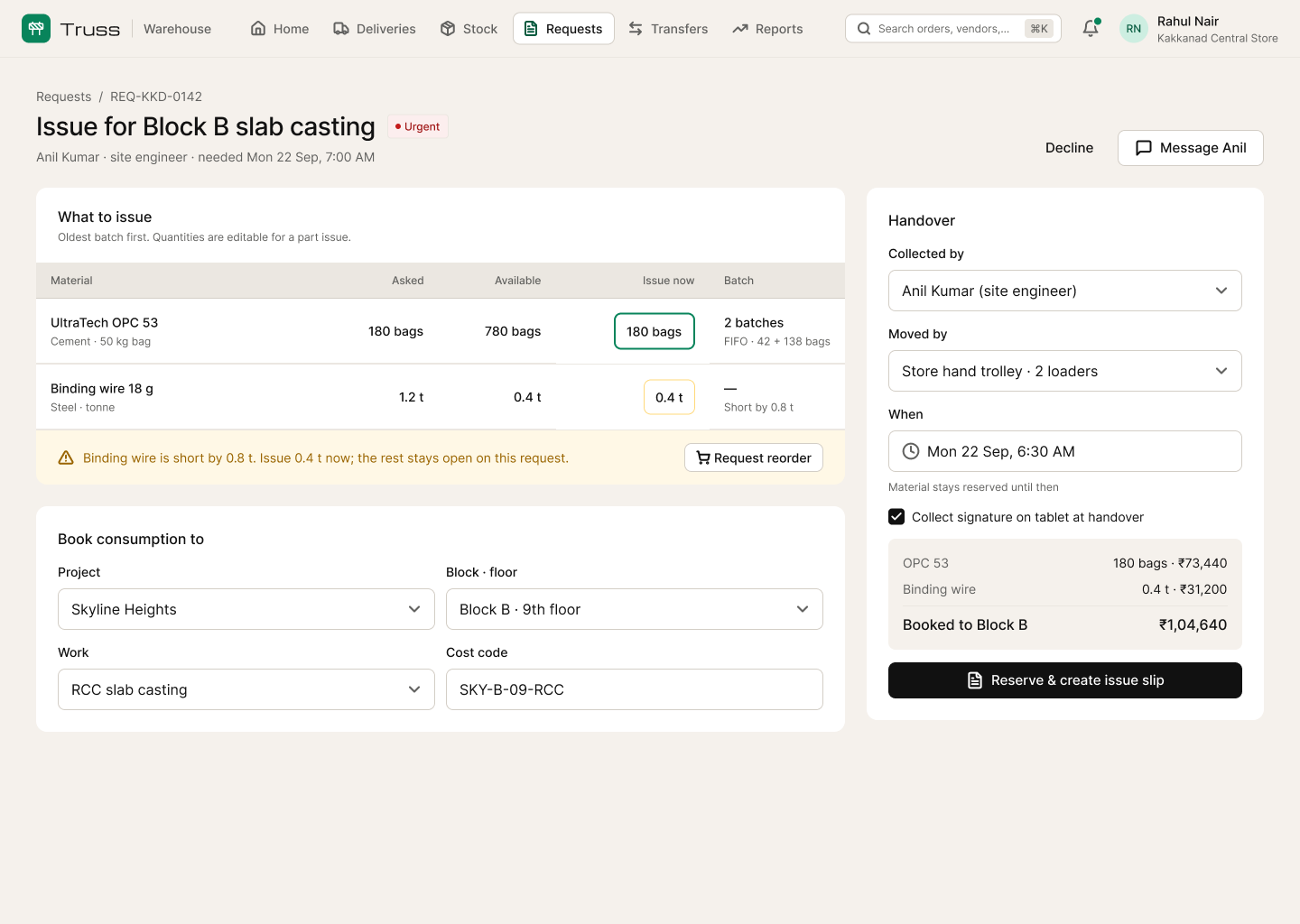Switch to the Stock tab

coord(469,29)
